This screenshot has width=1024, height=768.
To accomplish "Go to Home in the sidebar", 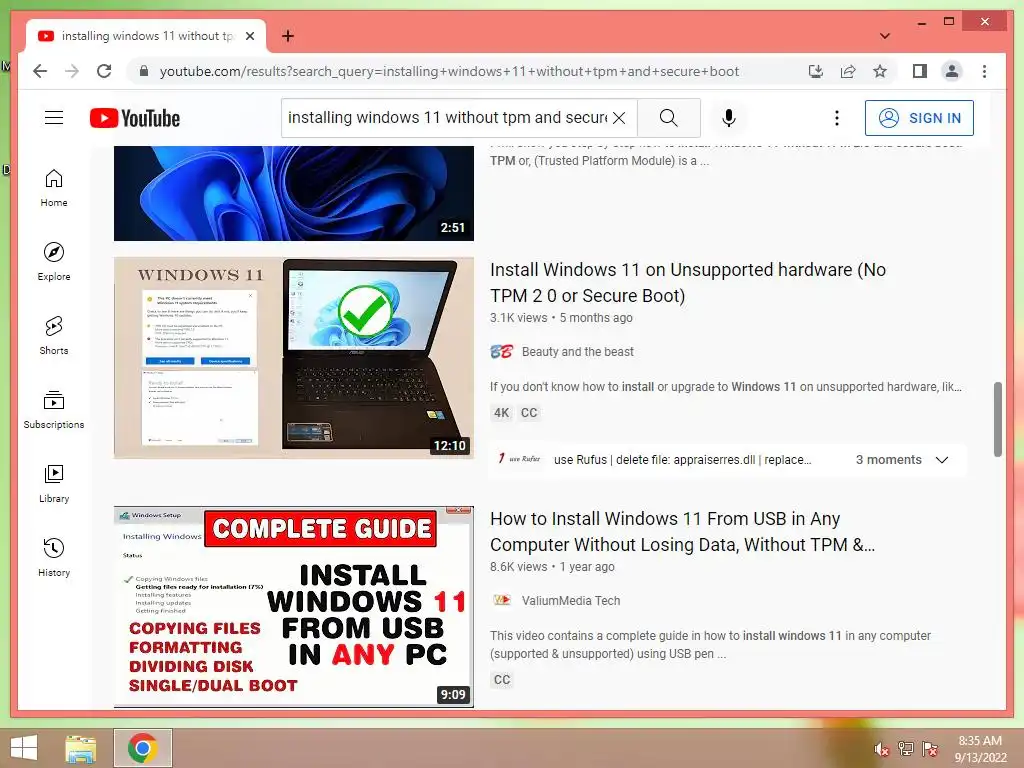I will (x=54, y=188).
